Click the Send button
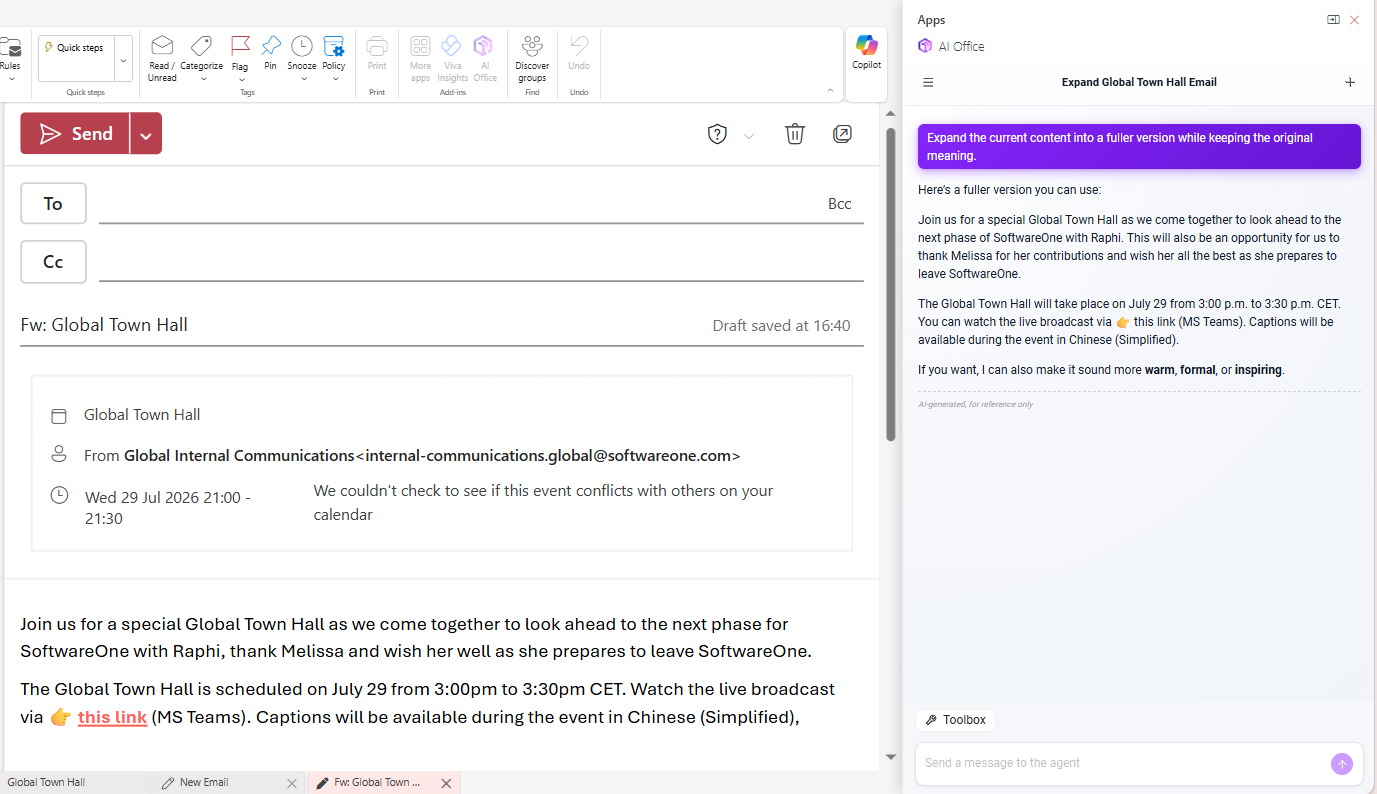 click(75, 134)
